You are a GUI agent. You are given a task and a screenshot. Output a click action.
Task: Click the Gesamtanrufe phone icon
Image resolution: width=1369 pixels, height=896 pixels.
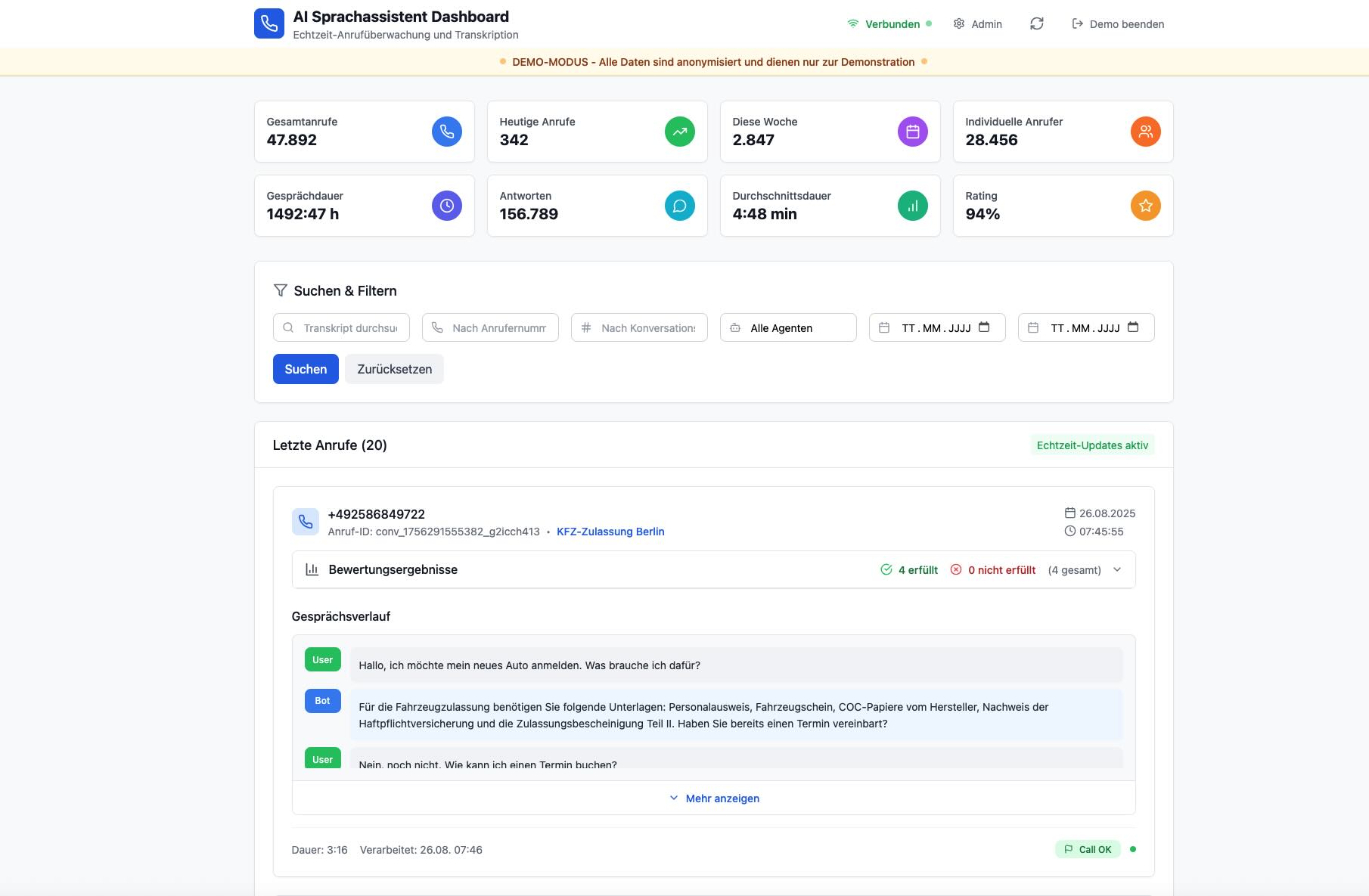coord(446,132)
